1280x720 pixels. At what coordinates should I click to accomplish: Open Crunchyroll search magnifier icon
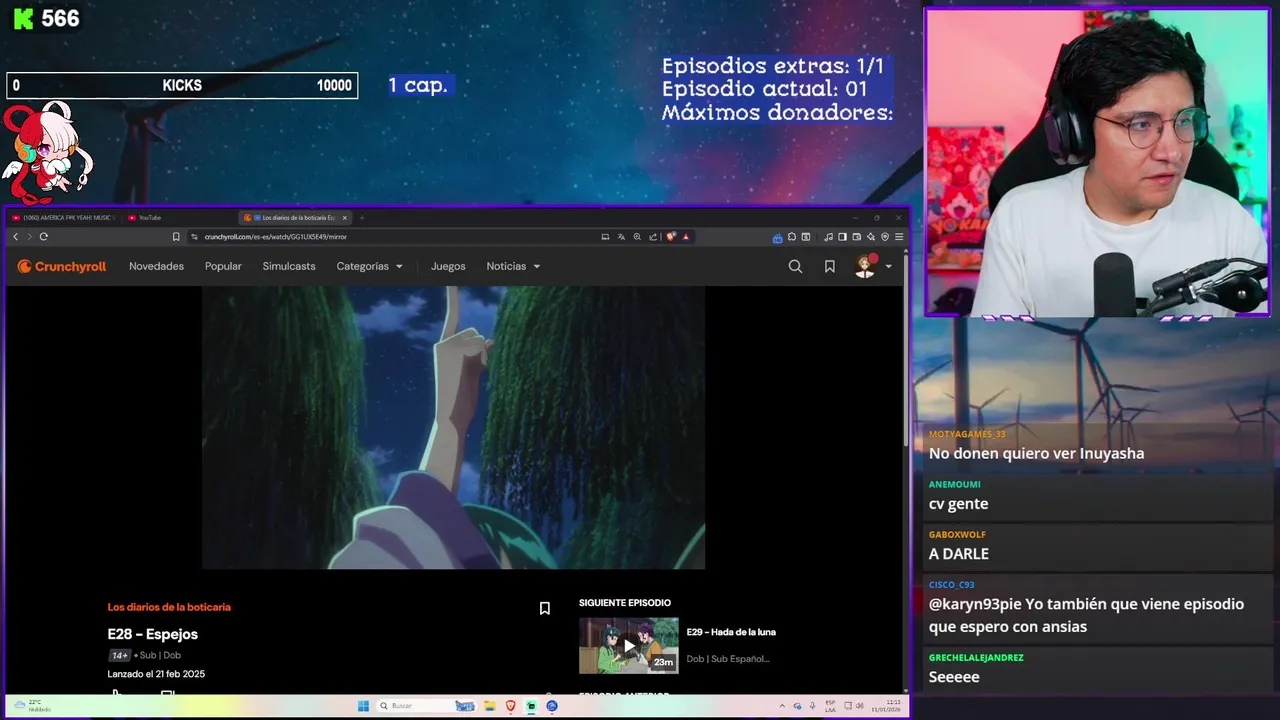pos(795,266)
